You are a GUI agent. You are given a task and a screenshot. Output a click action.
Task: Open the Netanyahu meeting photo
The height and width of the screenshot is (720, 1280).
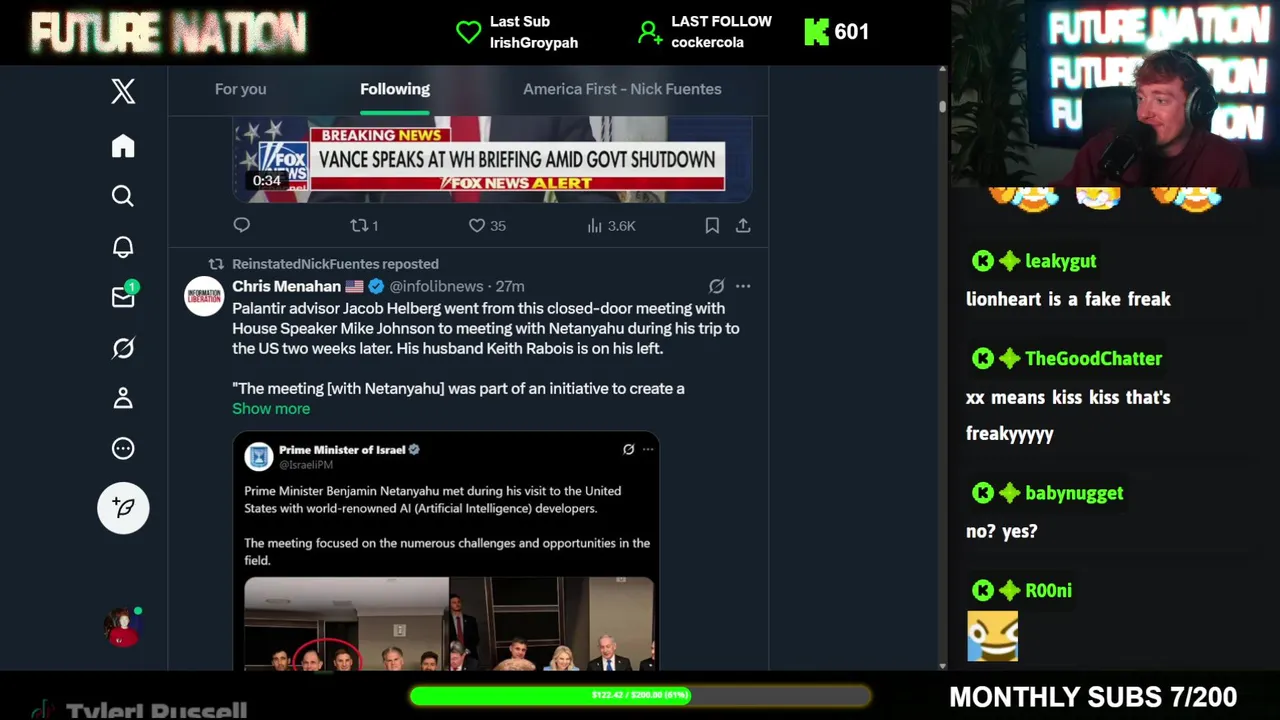(x=450, y=623)
